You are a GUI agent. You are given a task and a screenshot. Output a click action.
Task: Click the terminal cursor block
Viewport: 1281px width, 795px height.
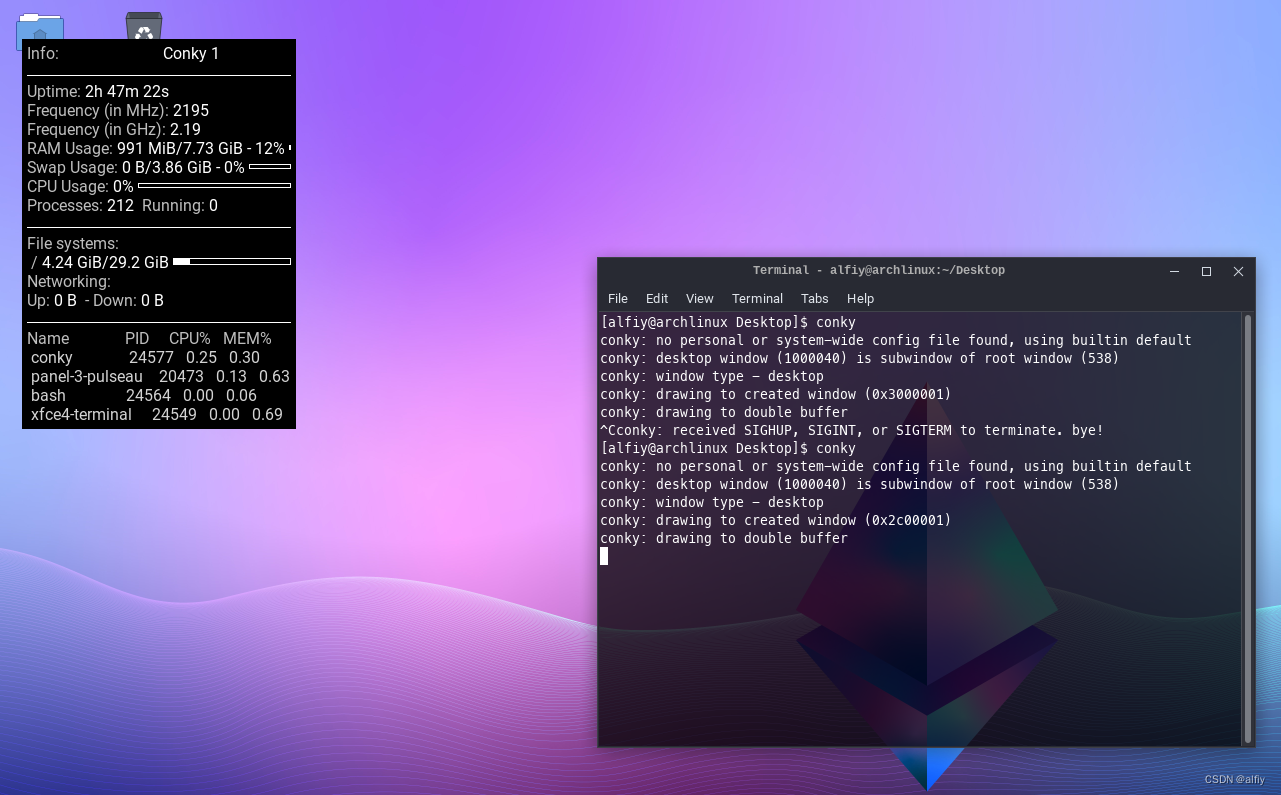tap(604, 556)
